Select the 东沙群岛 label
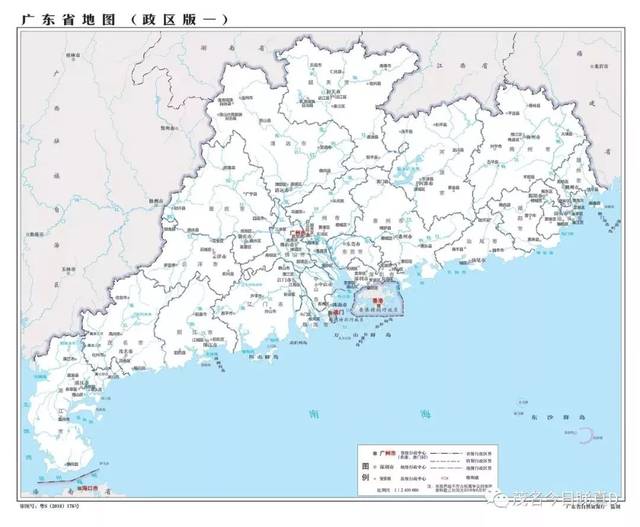Image resolution: width=640 pixels, height=527 pixels. click(x=559, y=417)
